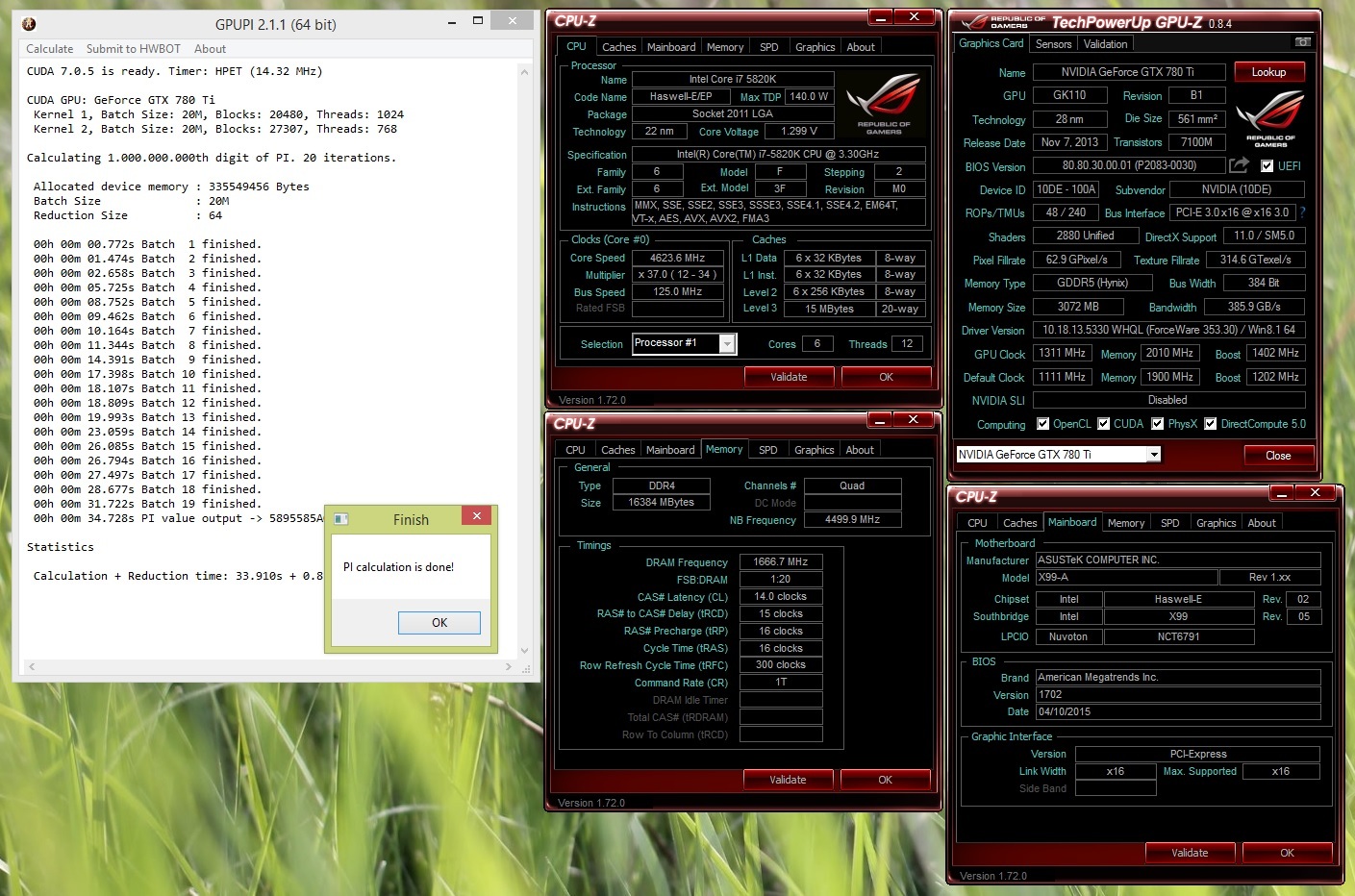Open Mainboard tab in top CPU-Z window
This screenshot has width=1355, height=896.
point(671,47)
